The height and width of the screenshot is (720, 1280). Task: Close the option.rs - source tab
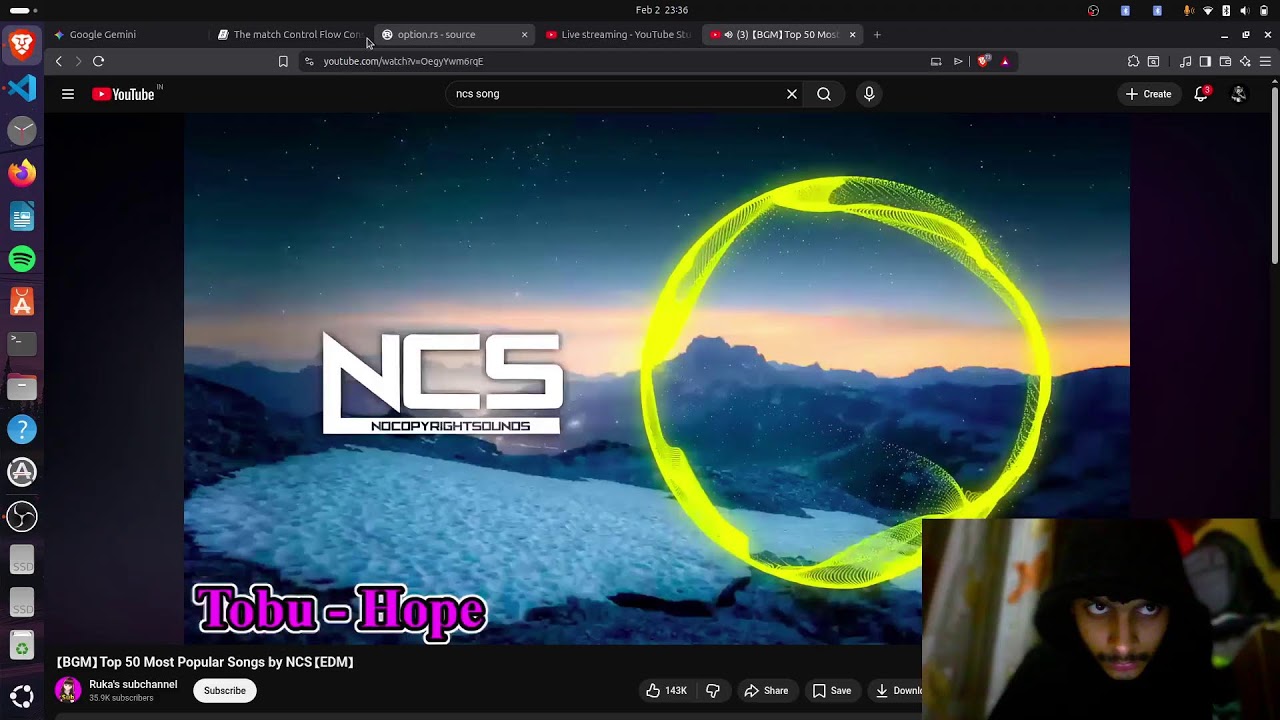click(x=524, y=34)
